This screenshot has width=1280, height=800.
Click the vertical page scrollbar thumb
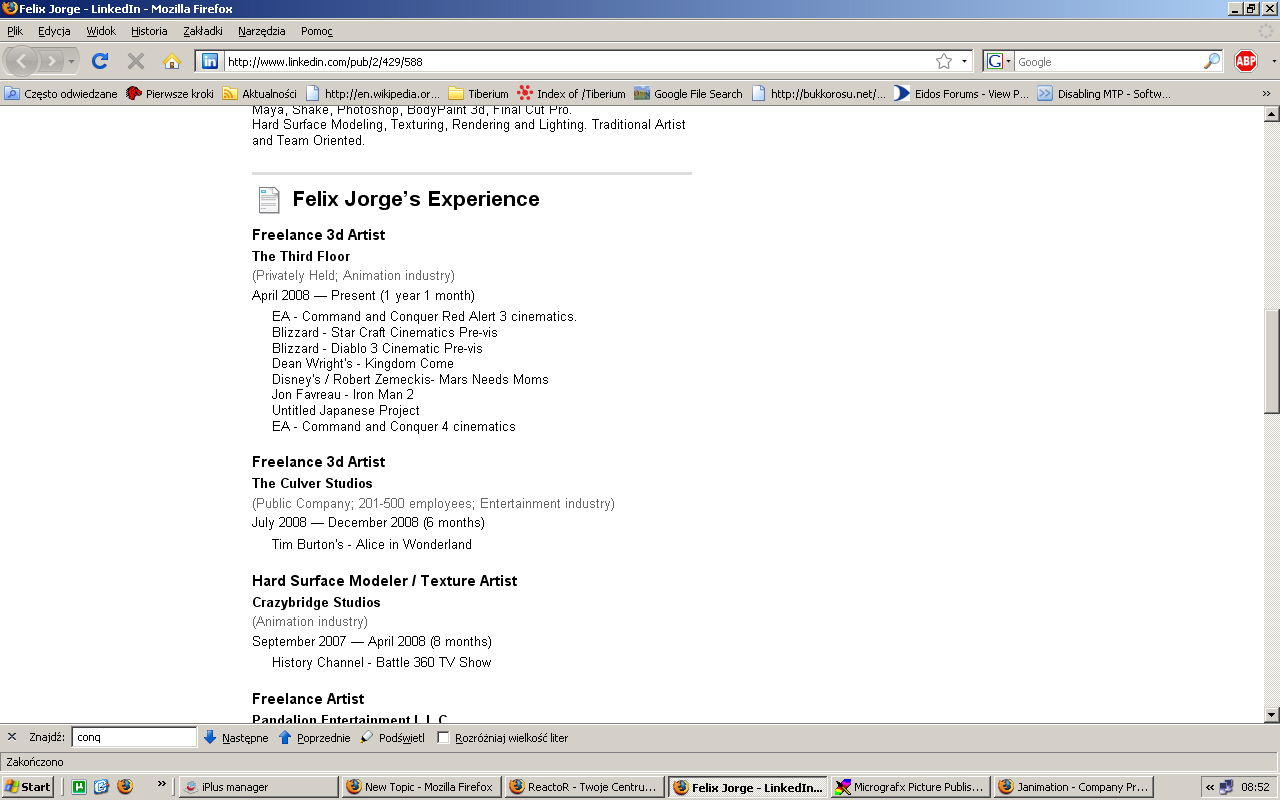click(x=1272, y=360)
